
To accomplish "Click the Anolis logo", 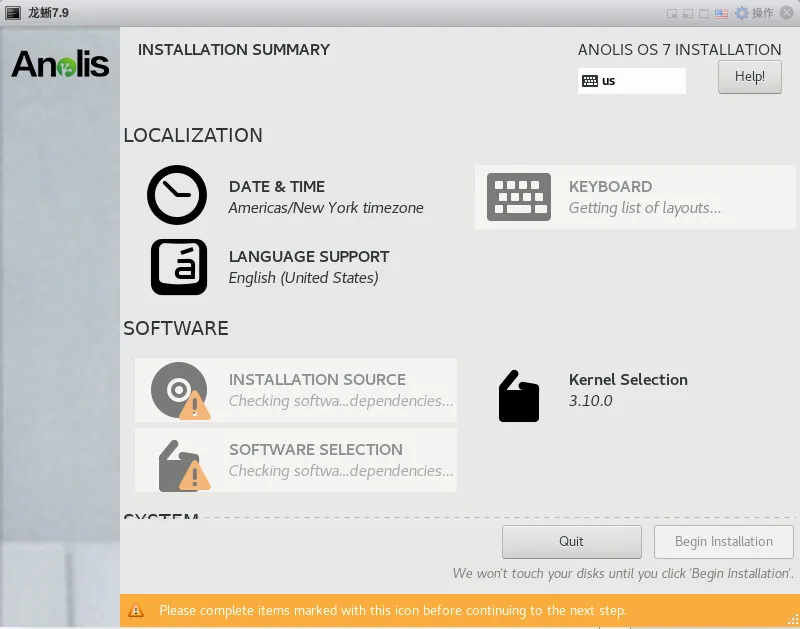I will 59,65.
